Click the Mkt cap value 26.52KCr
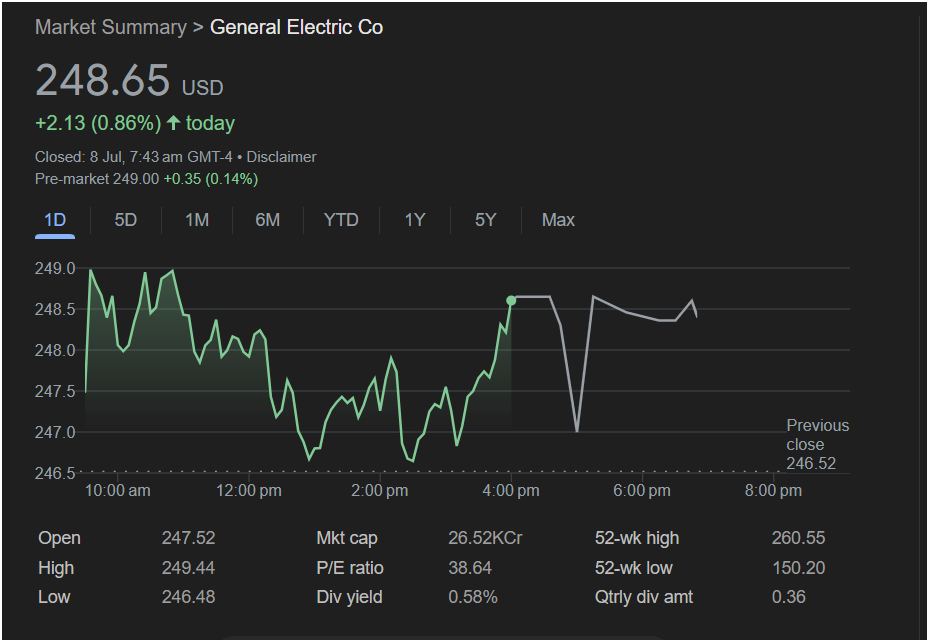 [x=485, y=538]
